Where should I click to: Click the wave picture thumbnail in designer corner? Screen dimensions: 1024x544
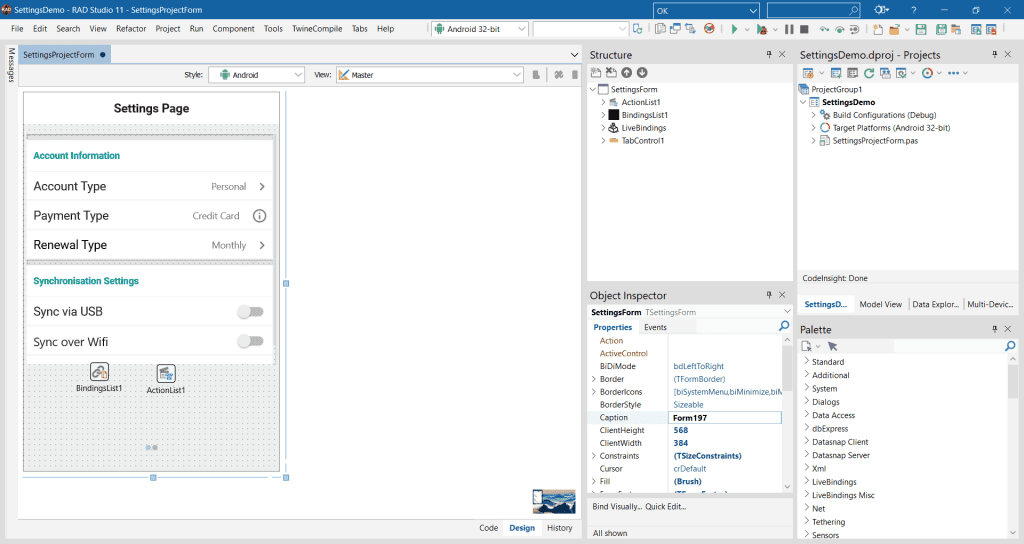[x=554, y=502]
